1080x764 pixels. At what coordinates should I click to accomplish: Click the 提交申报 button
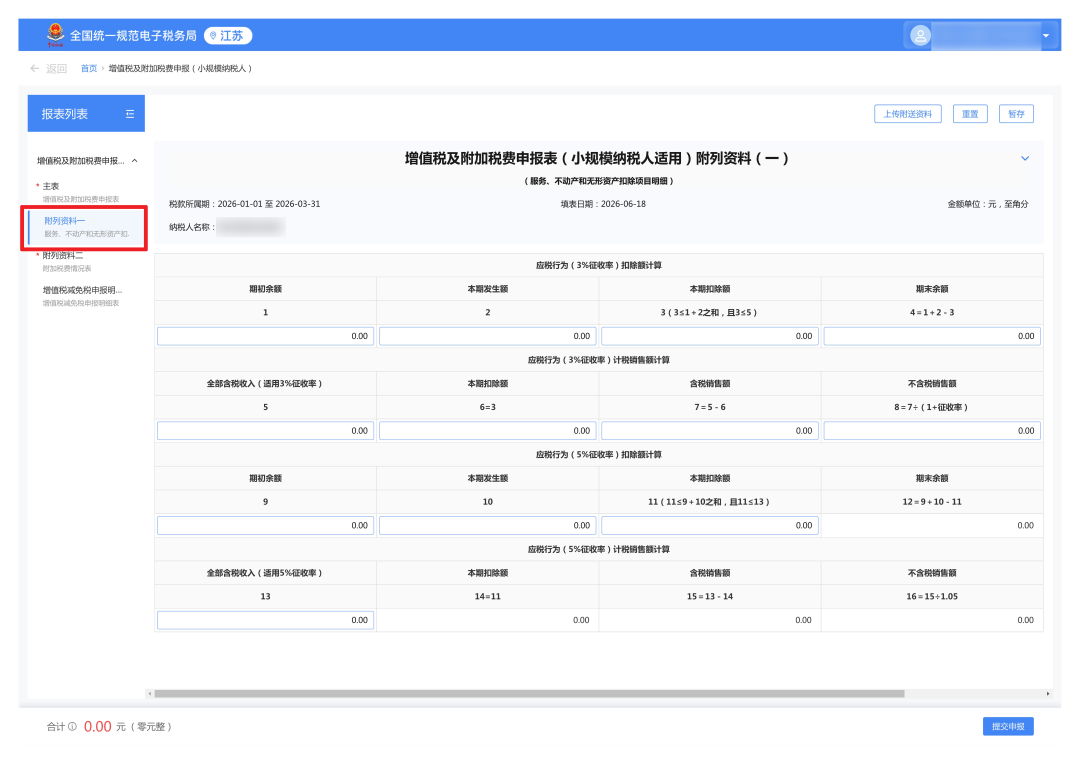pyautogui.click(x=1008, y=726)
